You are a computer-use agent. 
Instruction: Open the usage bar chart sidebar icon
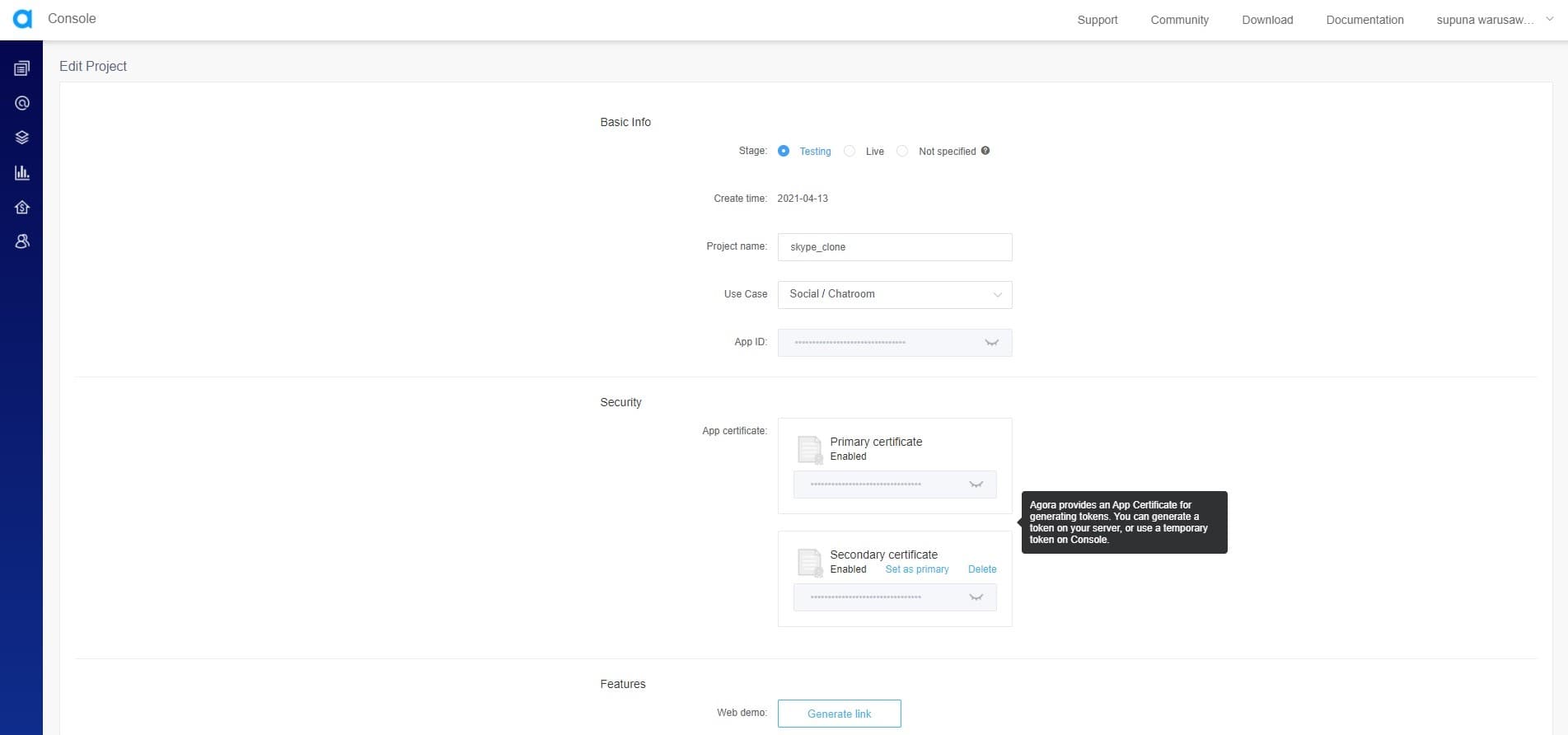[x=22, y=172]
